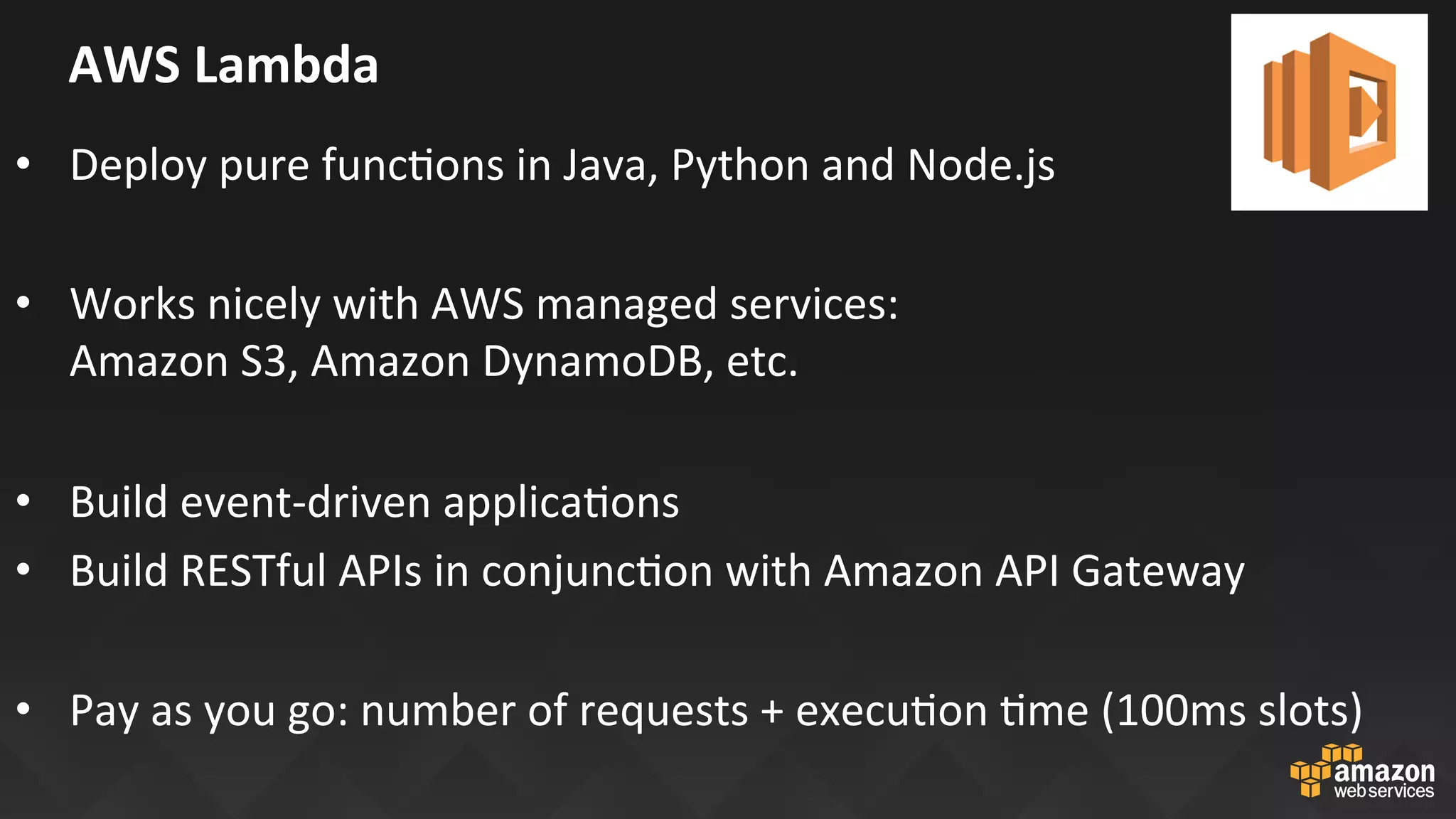The width and height of the screenshot is (1456, 819).
Task: Click the bullet point before Build RESTful APIs
Action: pos(23,570)
